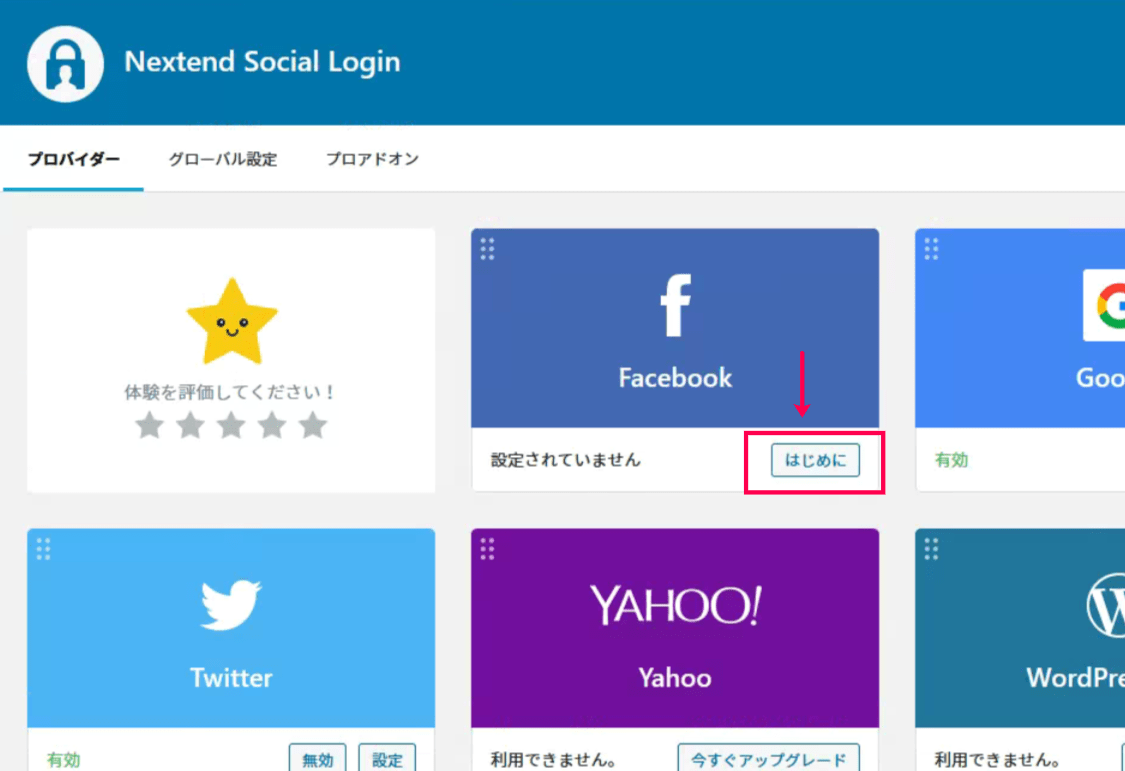Click the Yahoo card drag handle
Image resolution: width=1125 pixels, height=771 pixels.
[x=487, y=549]
